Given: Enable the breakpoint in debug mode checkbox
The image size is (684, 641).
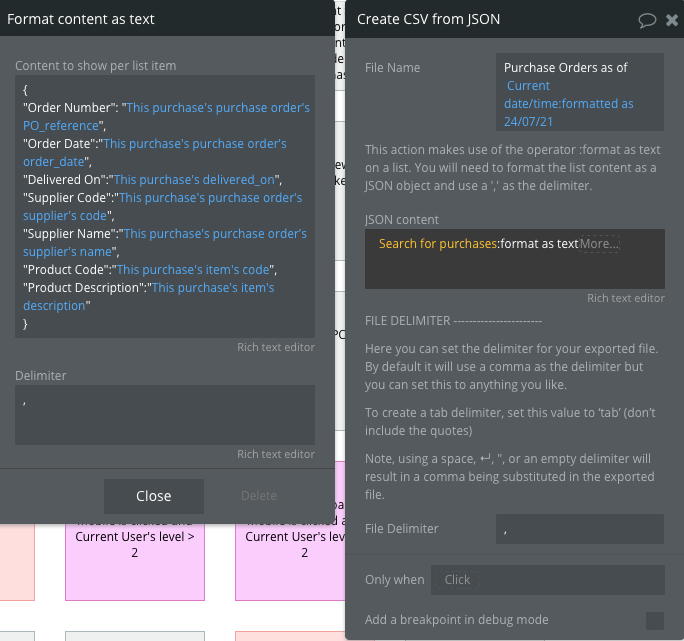Looking at the screenshot, I should pyautogui.click(x=655, y=620).
